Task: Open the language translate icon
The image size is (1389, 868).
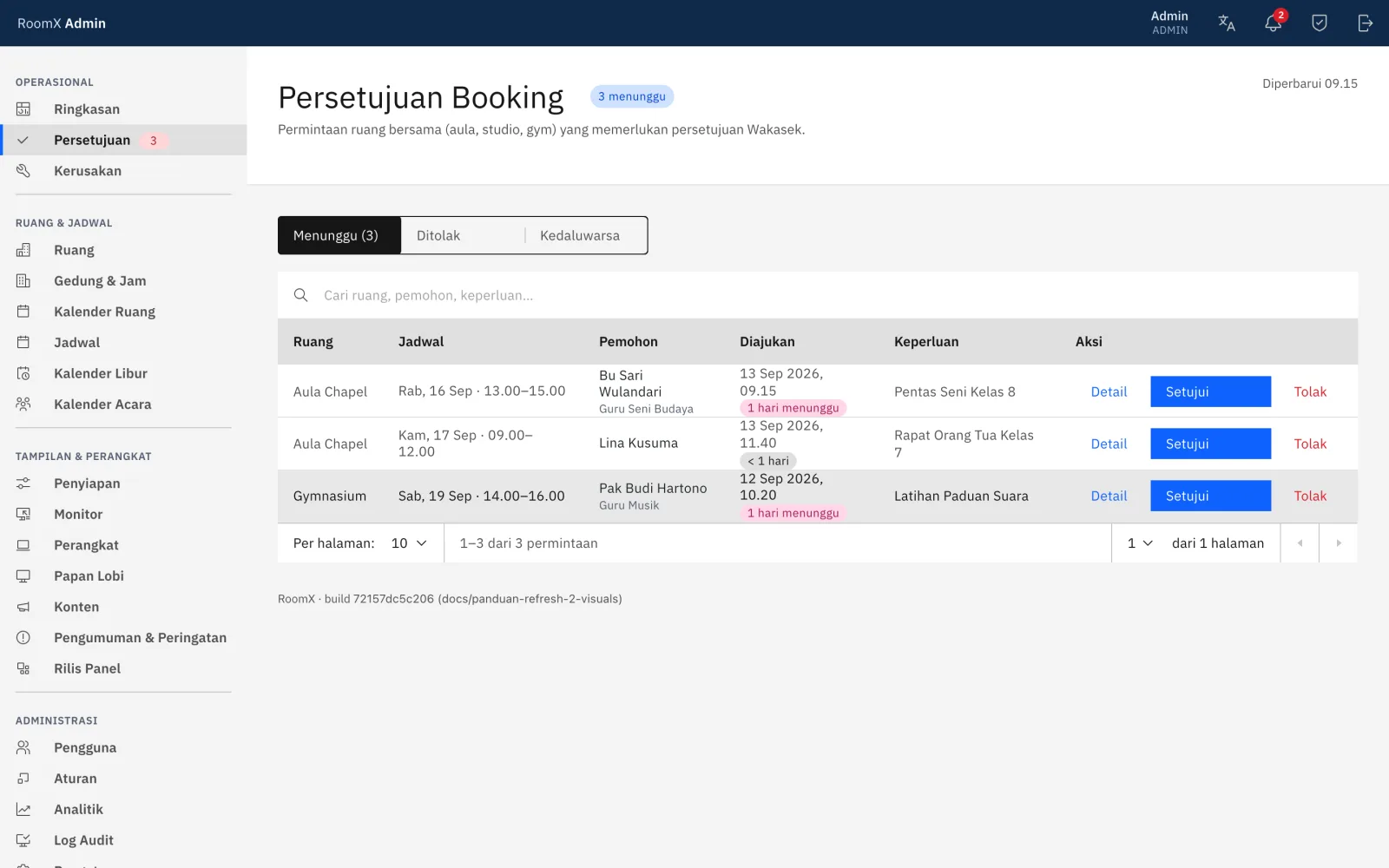Action: [1227, 23]
